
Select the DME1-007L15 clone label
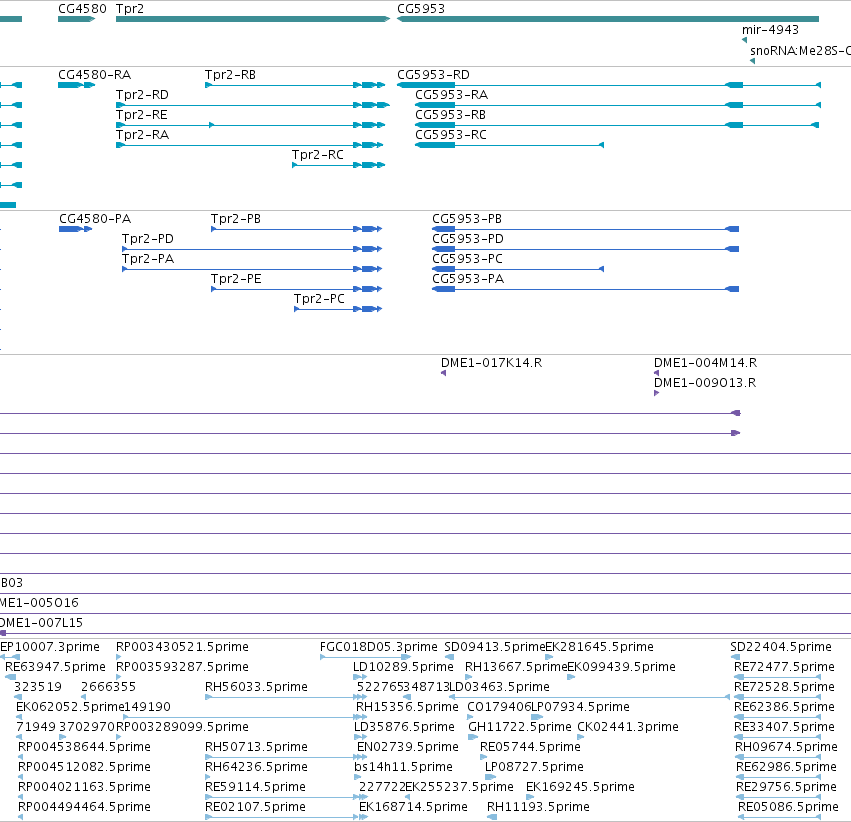[41, 622]
